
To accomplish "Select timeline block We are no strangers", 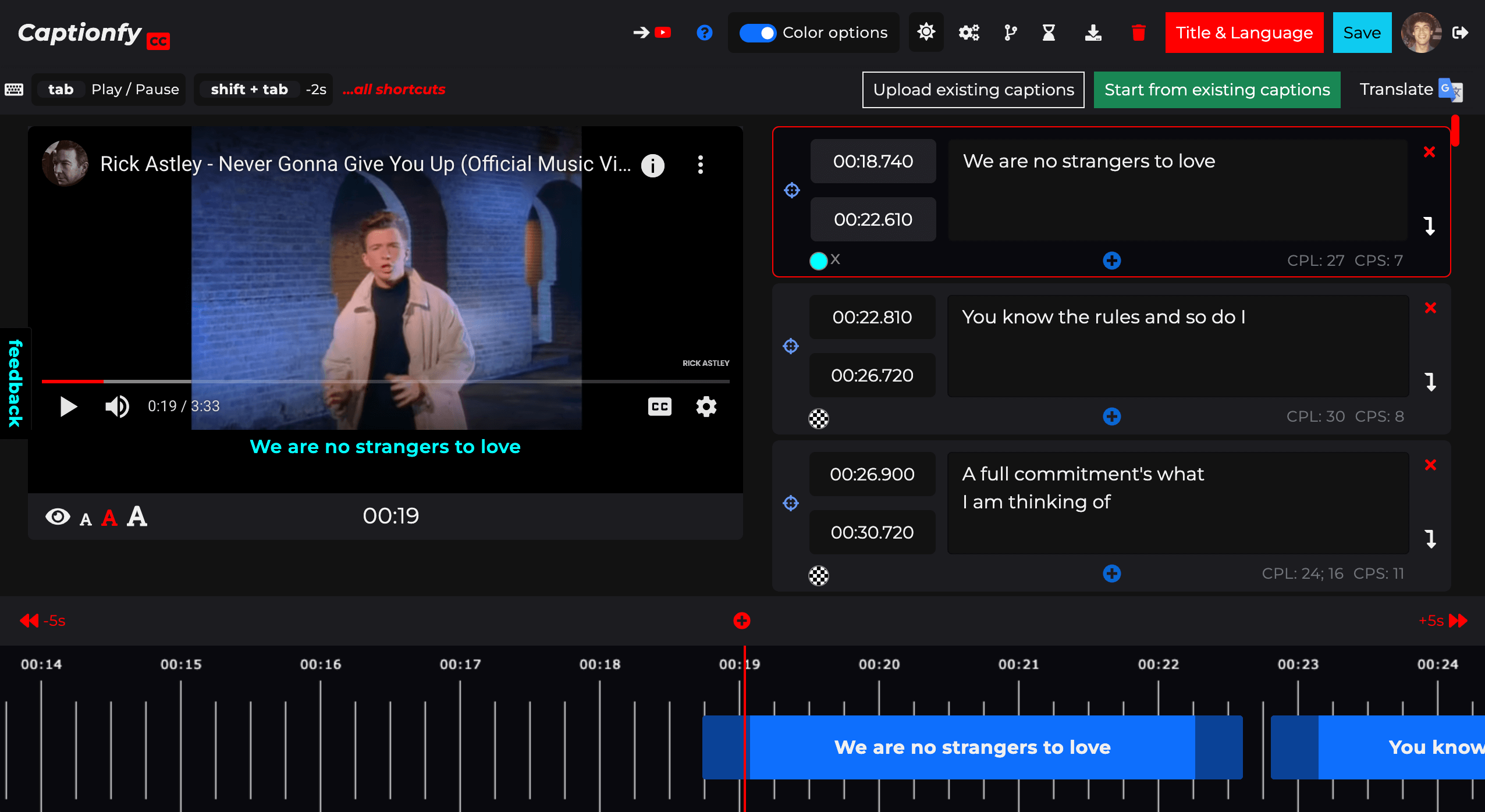I will click(972, 747).
